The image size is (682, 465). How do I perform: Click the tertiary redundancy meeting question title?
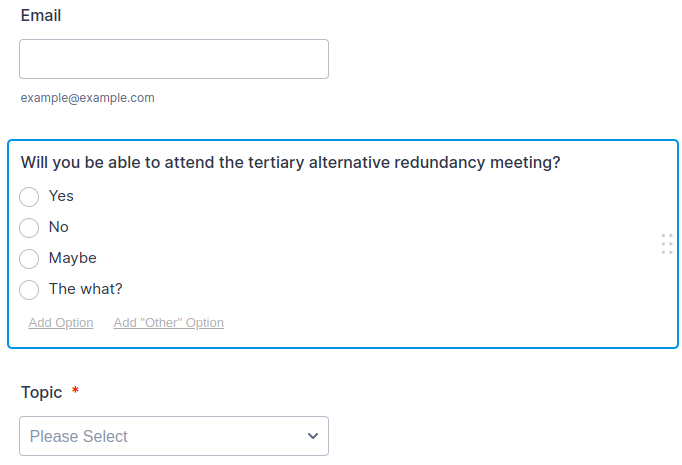click(290, 163)
